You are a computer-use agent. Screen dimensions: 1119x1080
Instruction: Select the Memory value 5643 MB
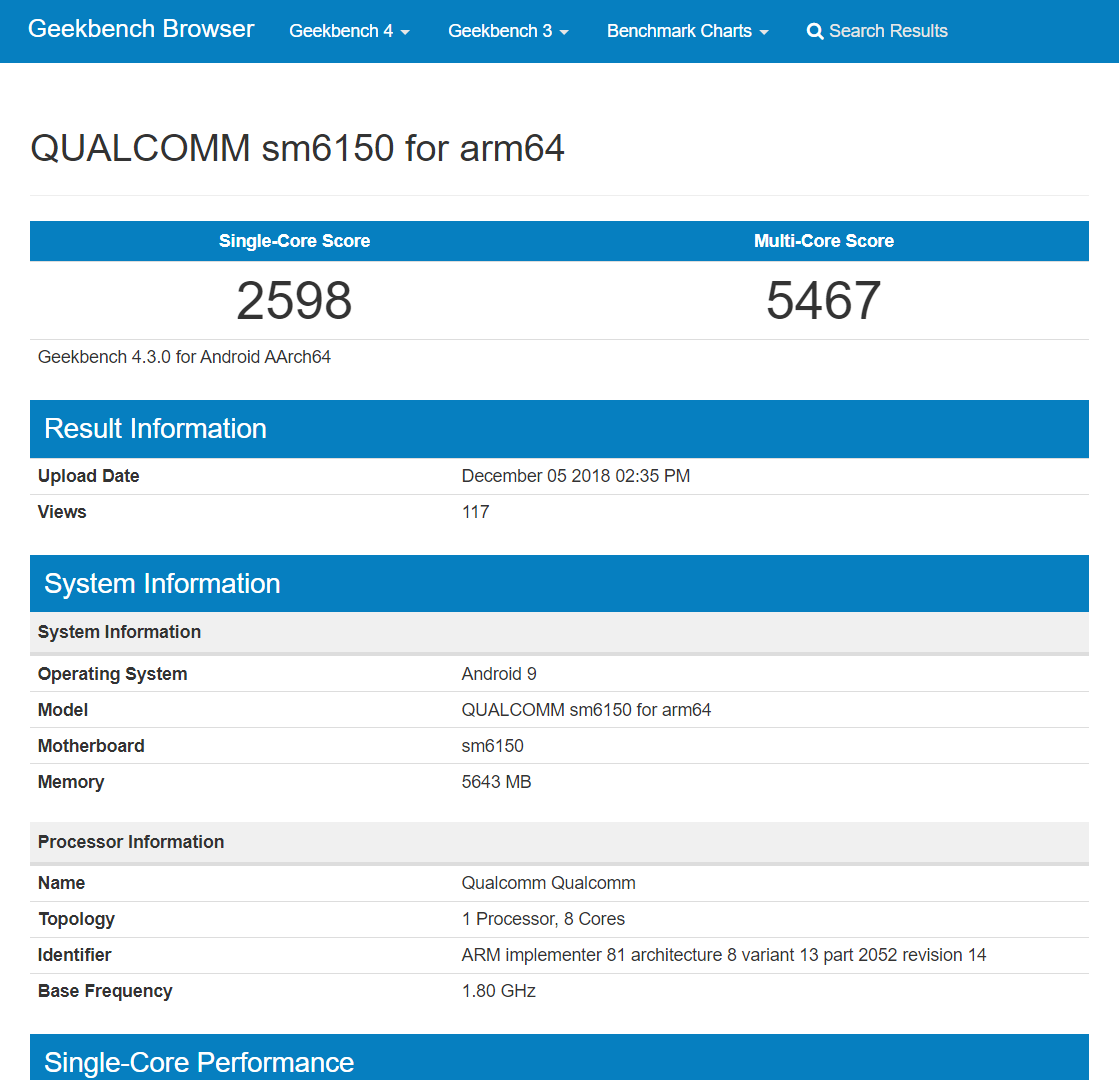[496, 782]
